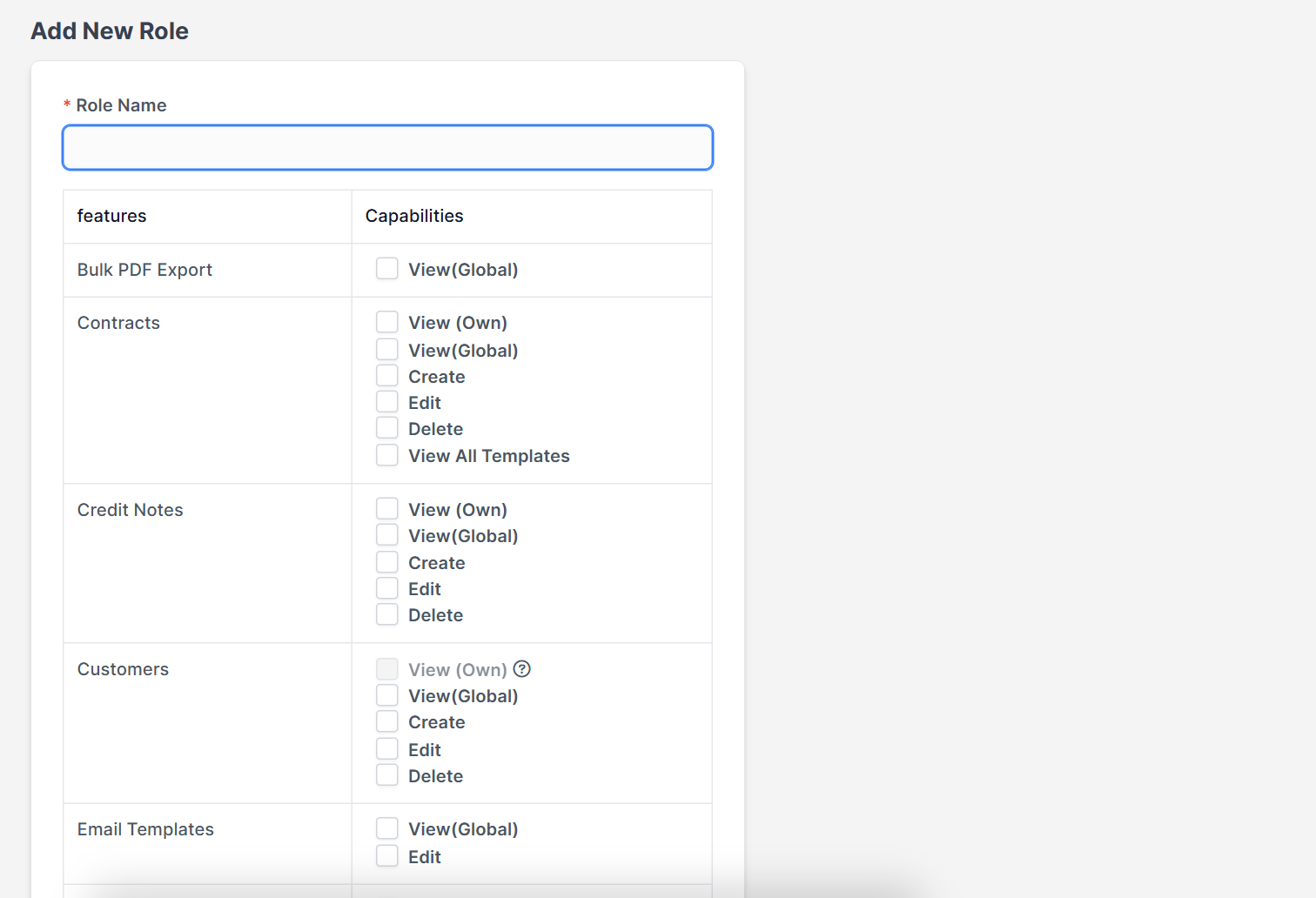Check Customers View(Global)
Image resolution: width=1316 pixels, height=898 pixels.
click(x=387, y=694)
